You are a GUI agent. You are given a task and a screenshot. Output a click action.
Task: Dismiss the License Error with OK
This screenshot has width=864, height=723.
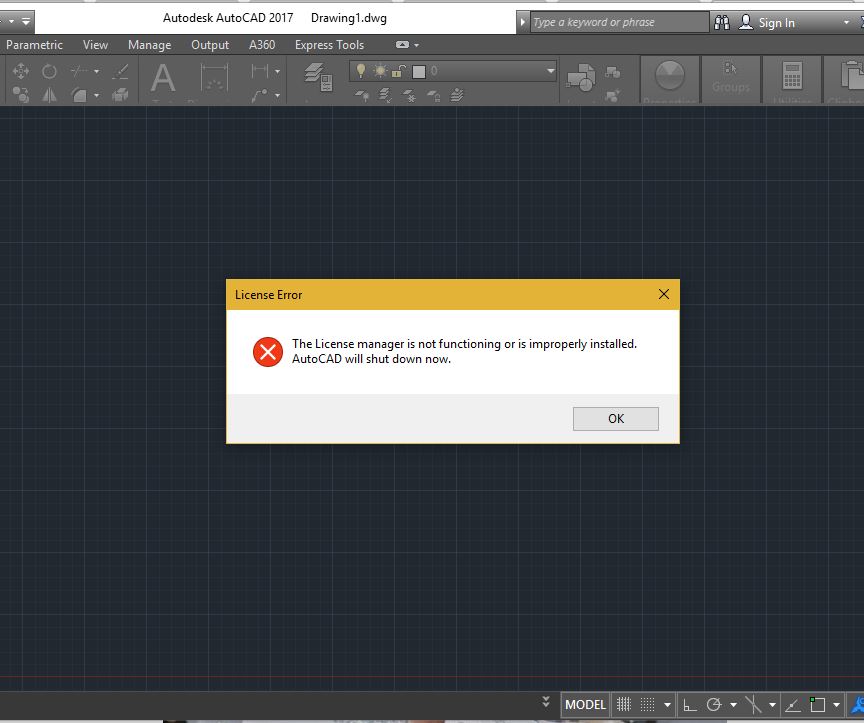615,418
